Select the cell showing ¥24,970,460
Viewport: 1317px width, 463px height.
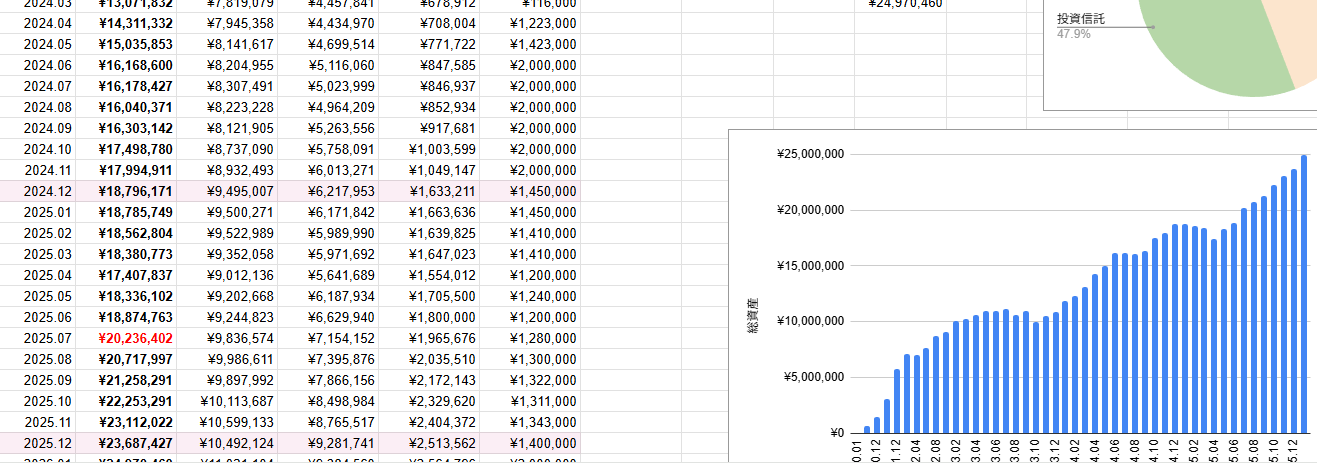(904, 4)
